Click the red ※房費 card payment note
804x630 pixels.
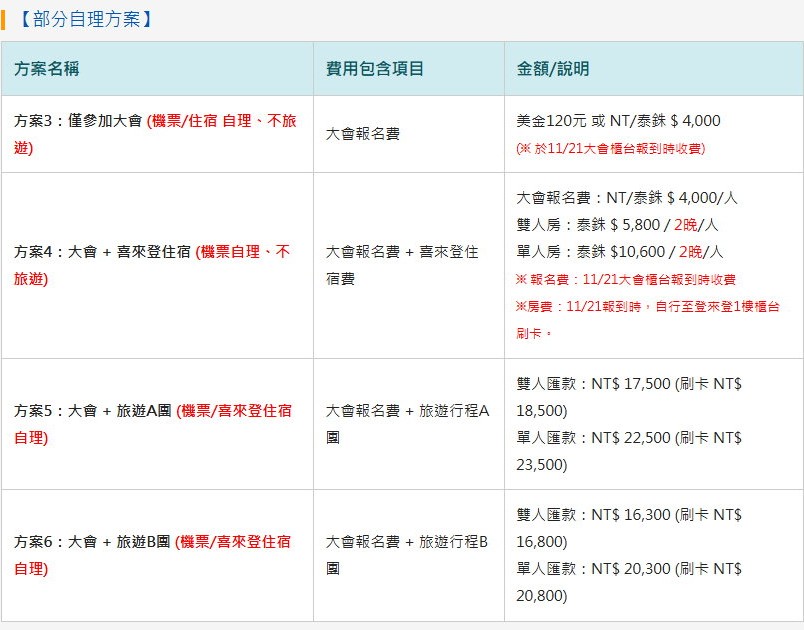[x=646, y=306]
